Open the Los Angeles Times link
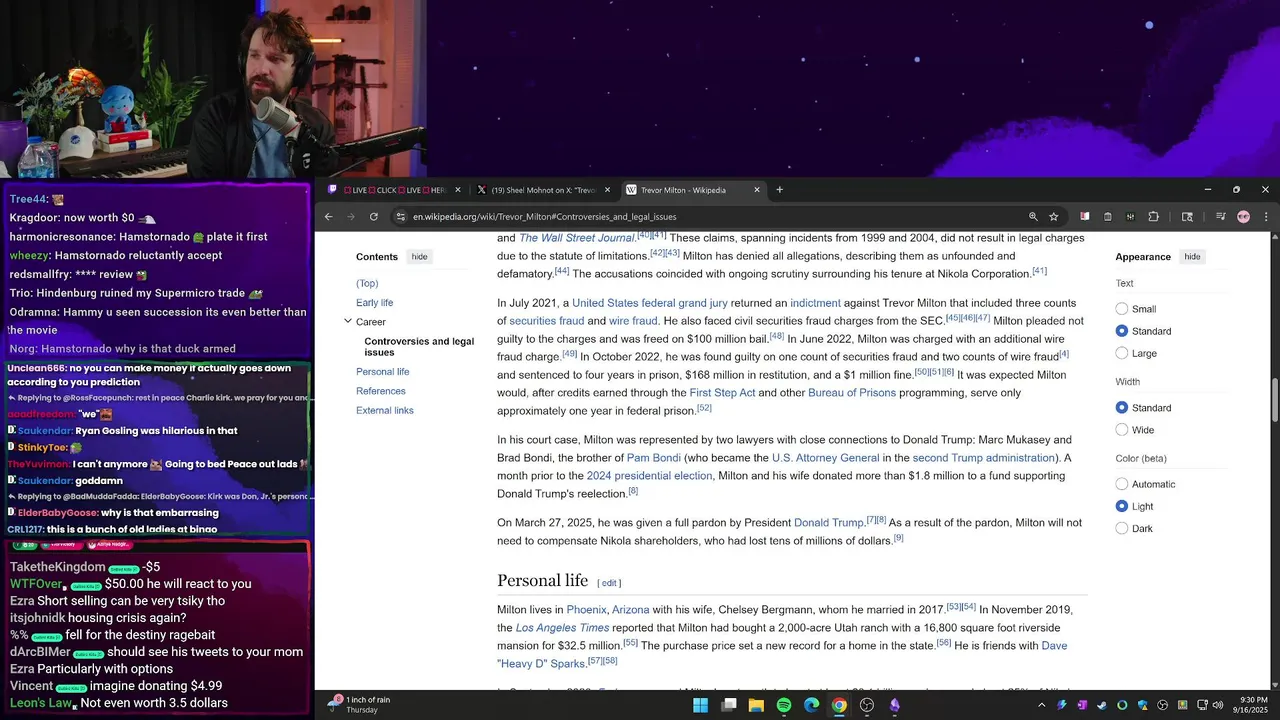Screen dimensions: 1280x720 click(x=562, y=628)
